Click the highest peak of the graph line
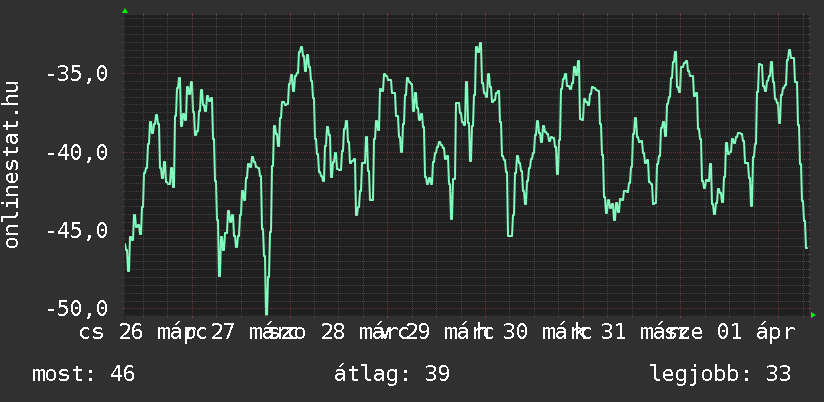The width and height of the screenshot is (824, 402). click(480, 44)
